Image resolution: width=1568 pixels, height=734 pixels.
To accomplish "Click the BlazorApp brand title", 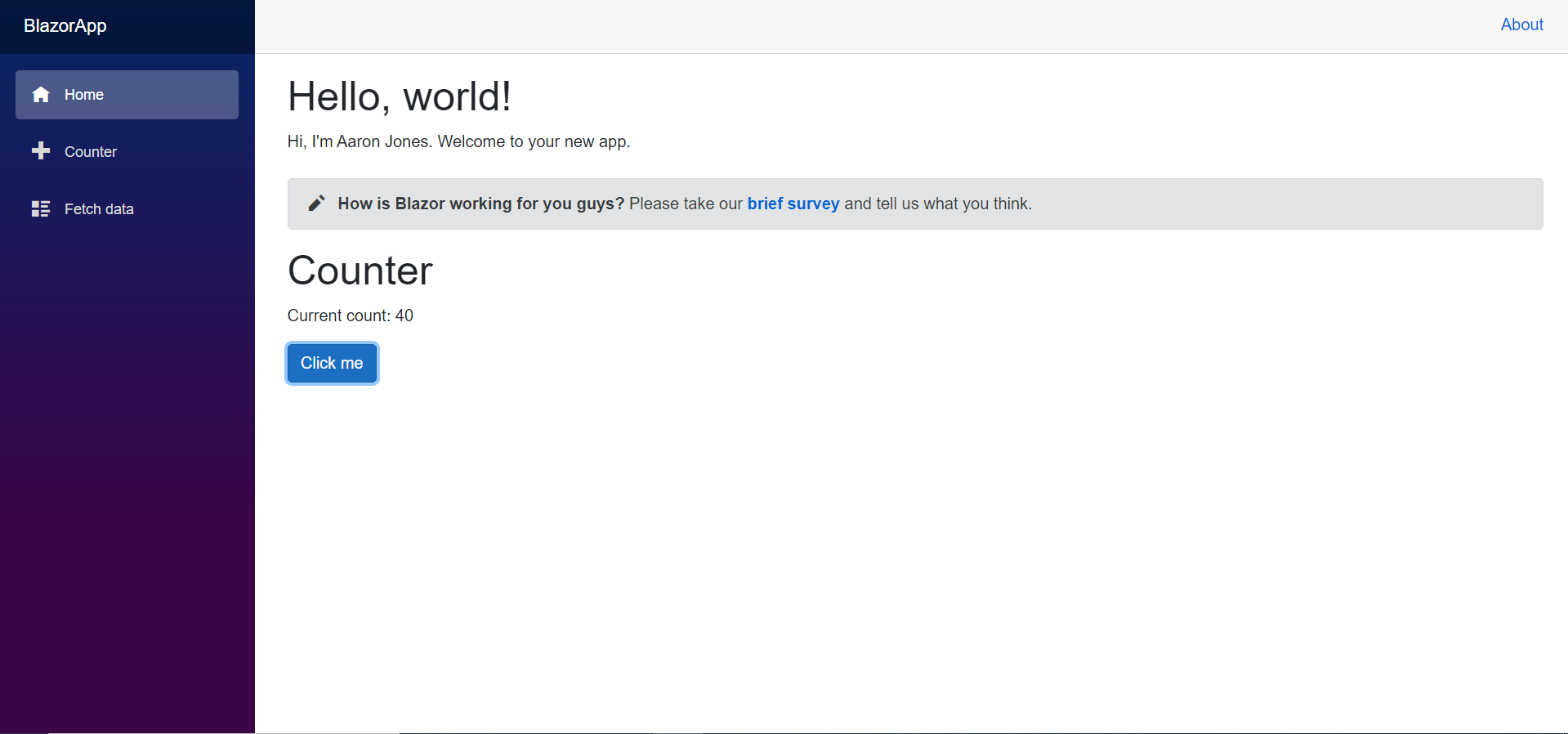I will 65,25.
